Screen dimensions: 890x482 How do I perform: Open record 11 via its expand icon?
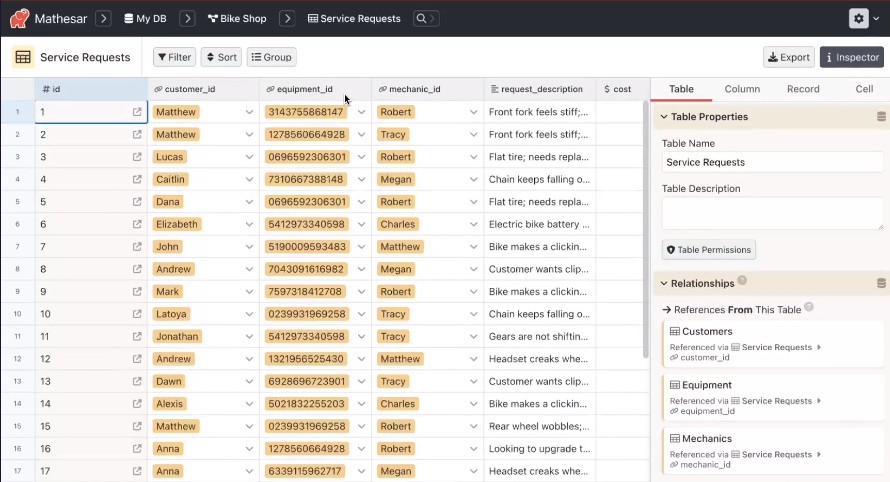click(137, 337)
